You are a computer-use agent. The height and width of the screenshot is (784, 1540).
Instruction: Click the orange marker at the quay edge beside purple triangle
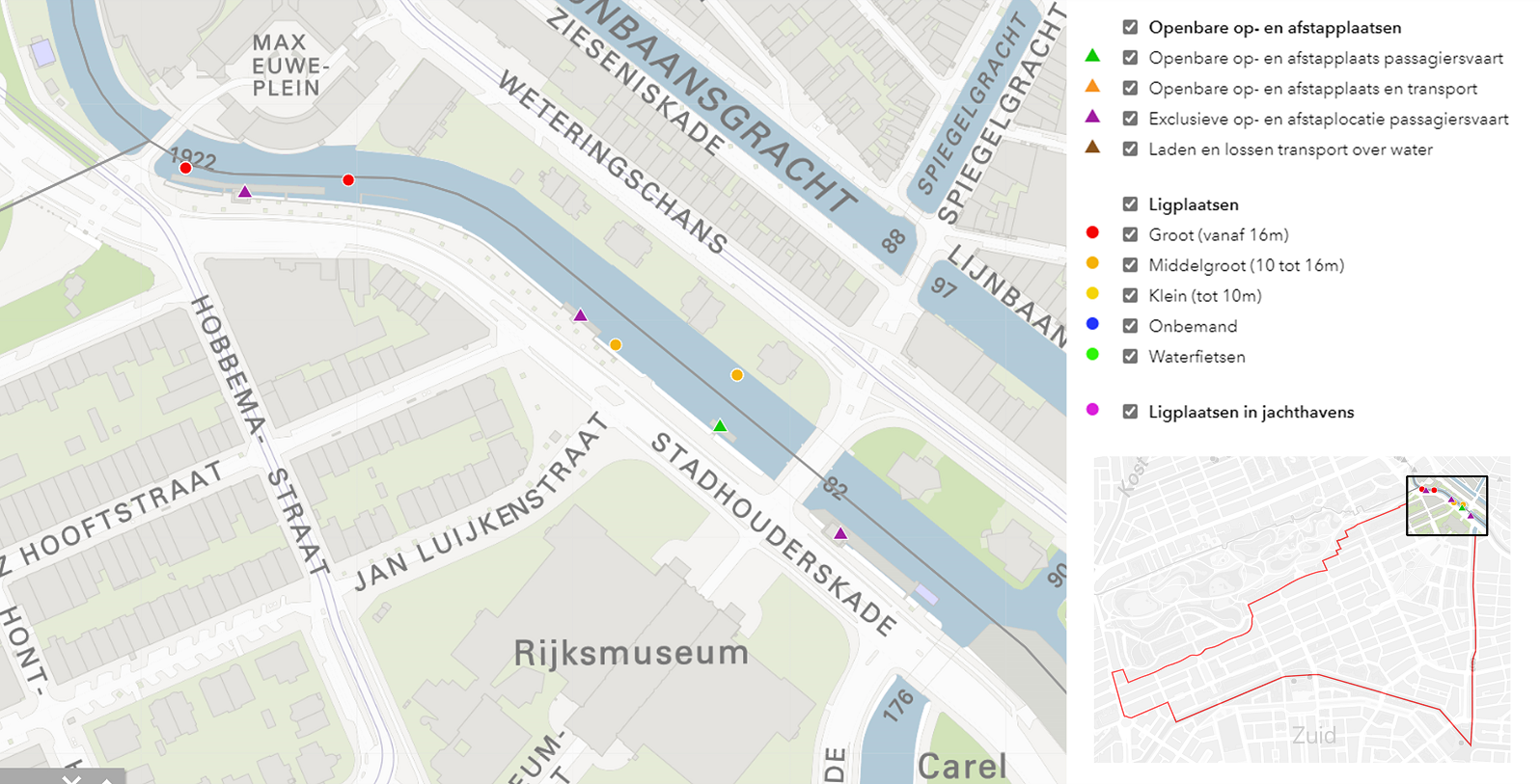pos(616,345)
